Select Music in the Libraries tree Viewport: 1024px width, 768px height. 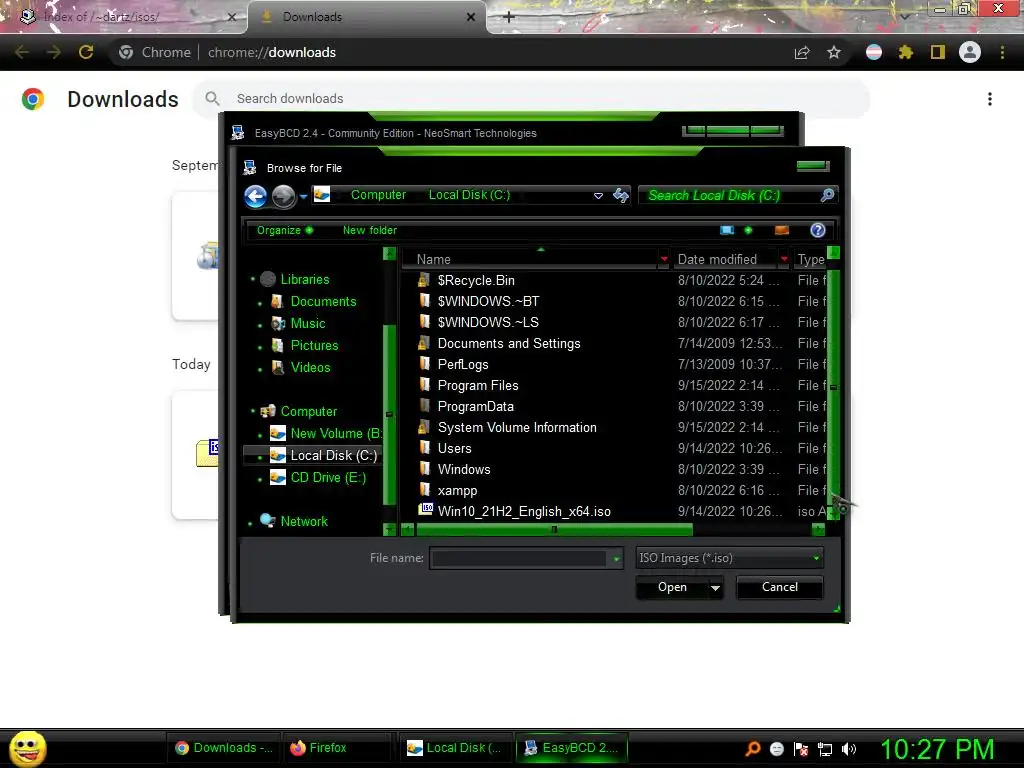pos(308,323)
